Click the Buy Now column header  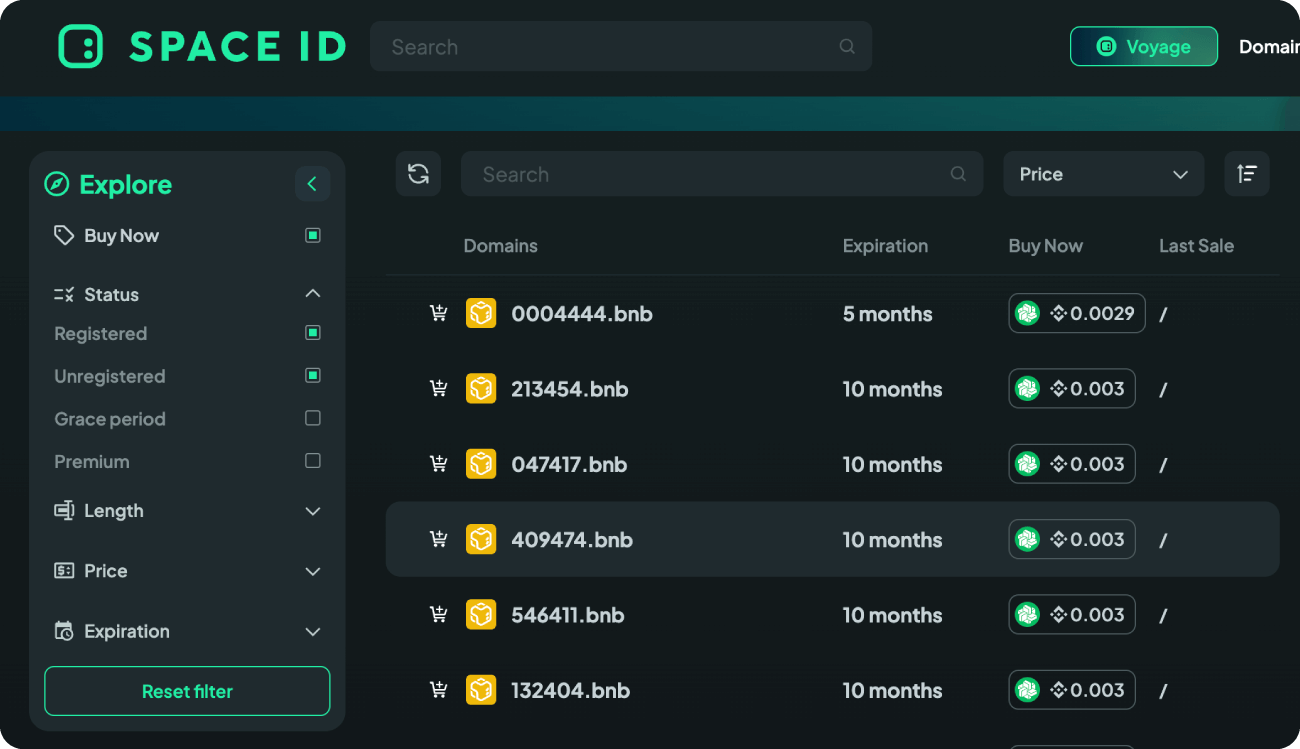click(x=1045, y=246)
